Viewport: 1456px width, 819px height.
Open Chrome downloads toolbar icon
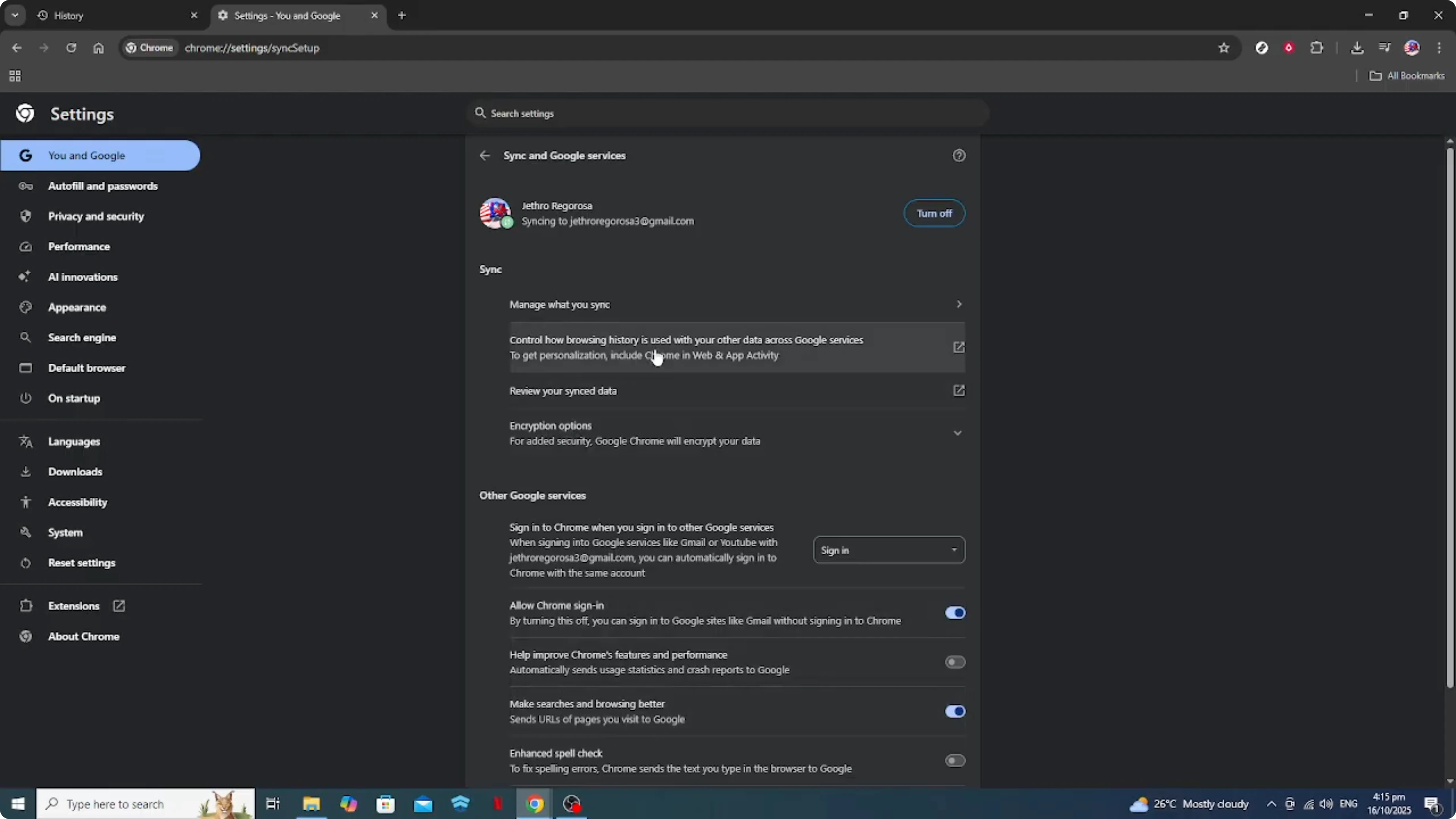[x=1357, y=48]
